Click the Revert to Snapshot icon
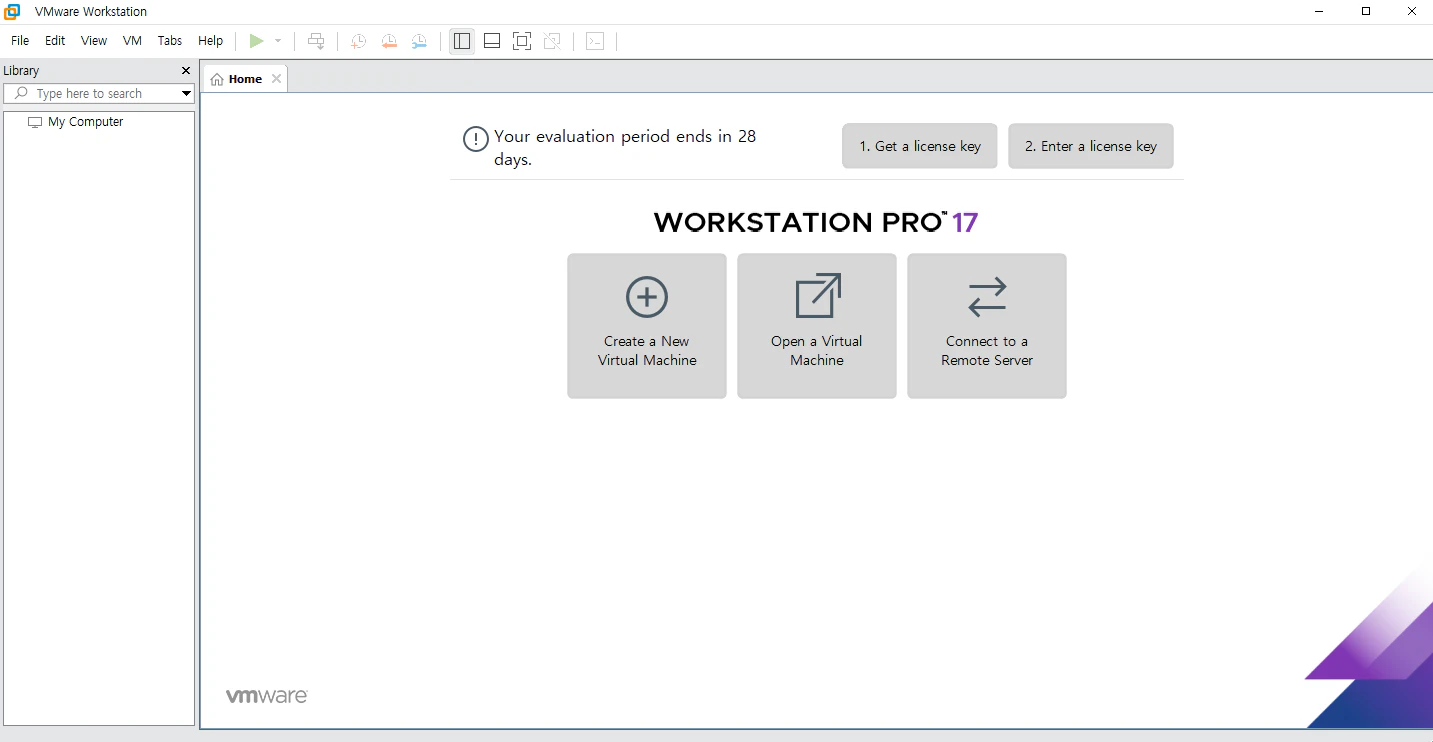 tap(389, 41)
